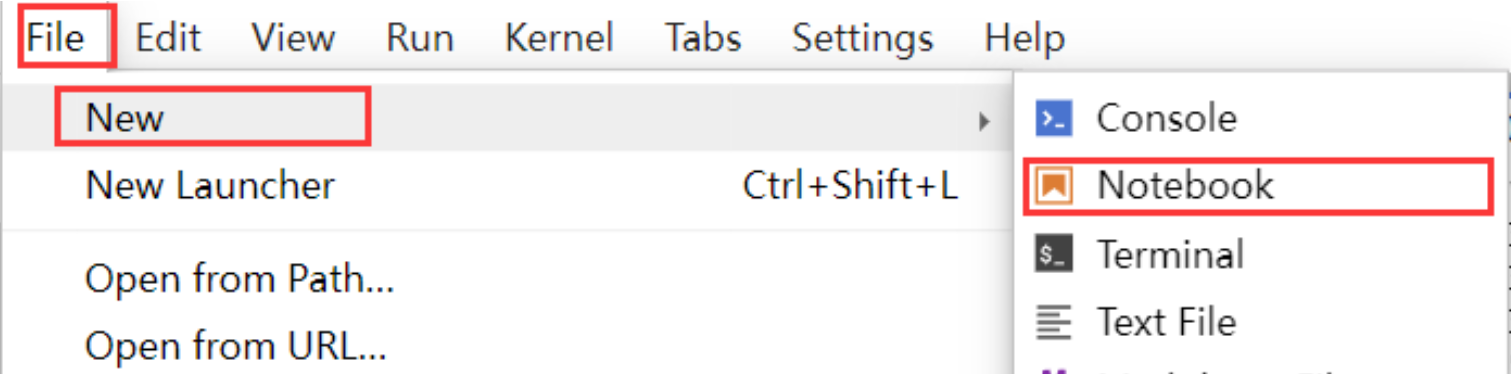
Task: Open the Run menu
Action: point(420,38)
